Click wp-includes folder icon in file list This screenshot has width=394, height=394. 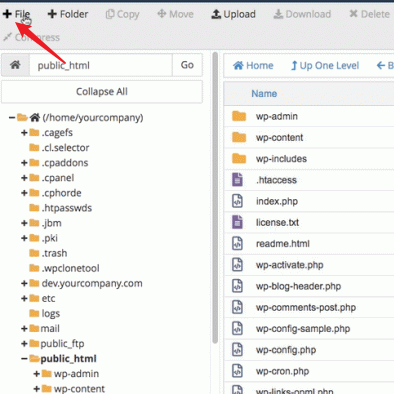(x=239, y=158)
